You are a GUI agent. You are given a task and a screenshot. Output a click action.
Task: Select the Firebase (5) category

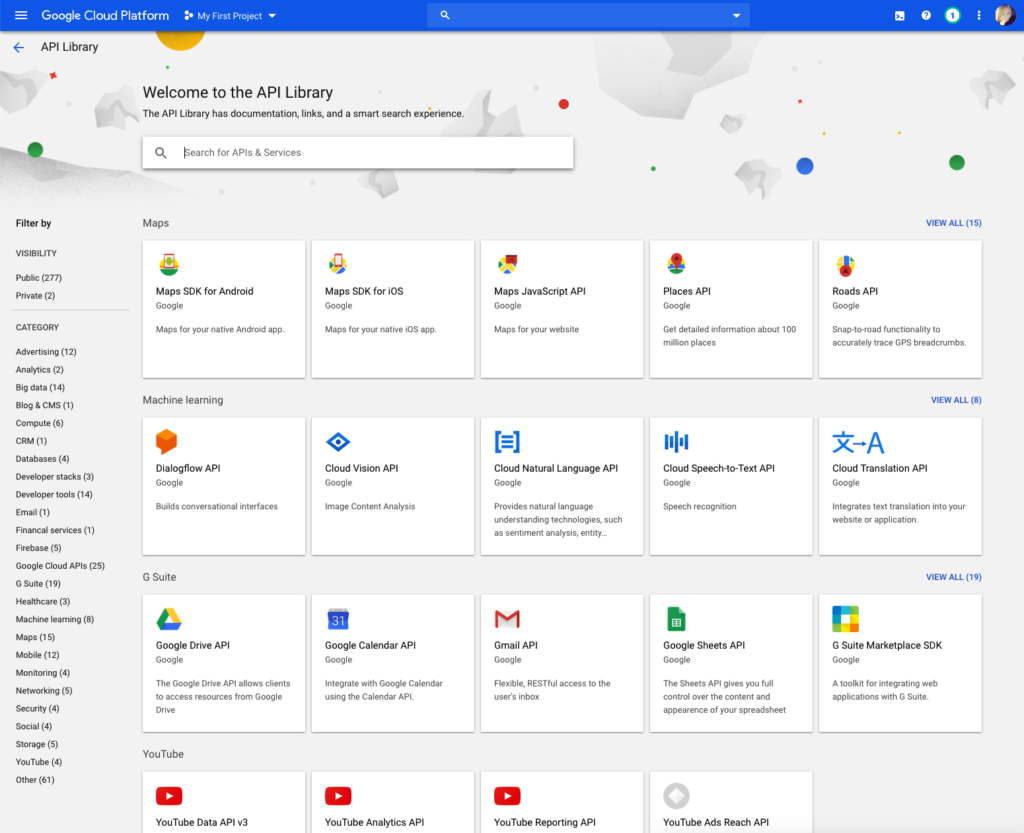(x=39, y=548)
